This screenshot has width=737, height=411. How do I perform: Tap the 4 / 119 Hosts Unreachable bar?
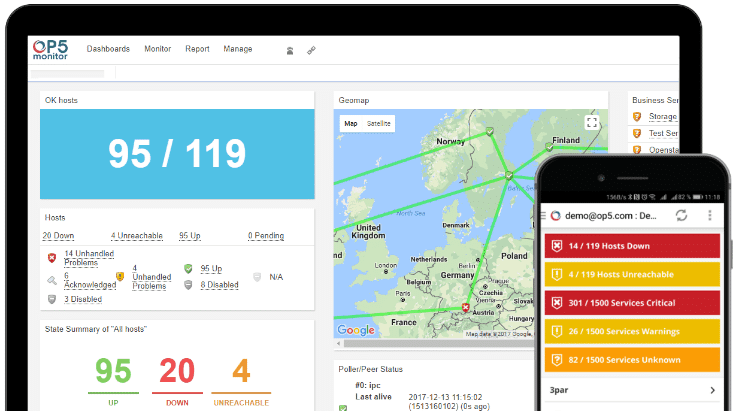click(x=632, y=275)
